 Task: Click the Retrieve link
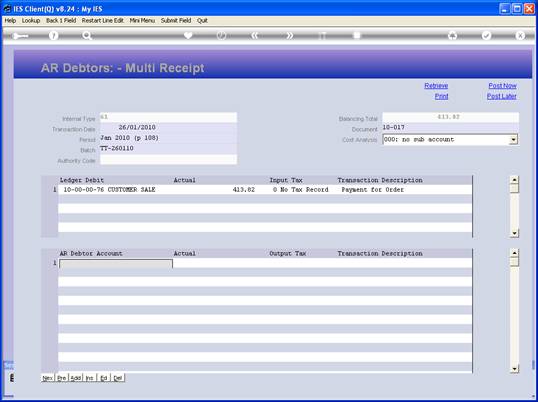436,86
